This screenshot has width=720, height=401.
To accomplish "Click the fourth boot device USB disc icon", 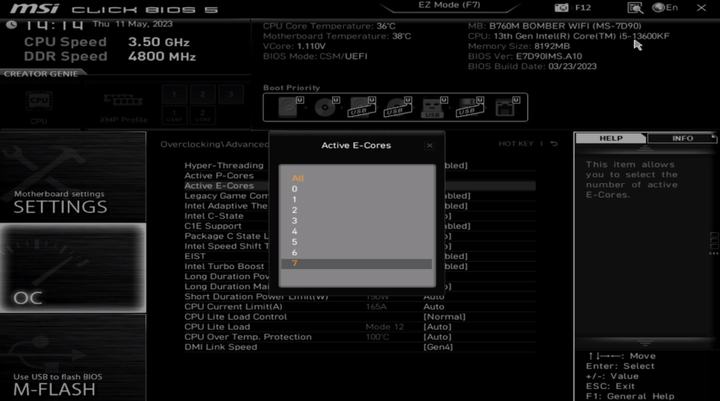I will [x=398, y=107].
